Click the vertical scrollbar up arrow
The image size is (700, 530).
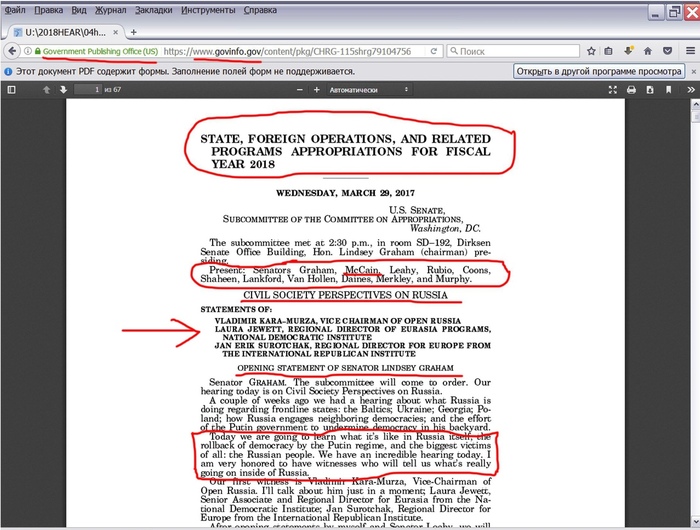pyautogui.click(x=696, y=104)
